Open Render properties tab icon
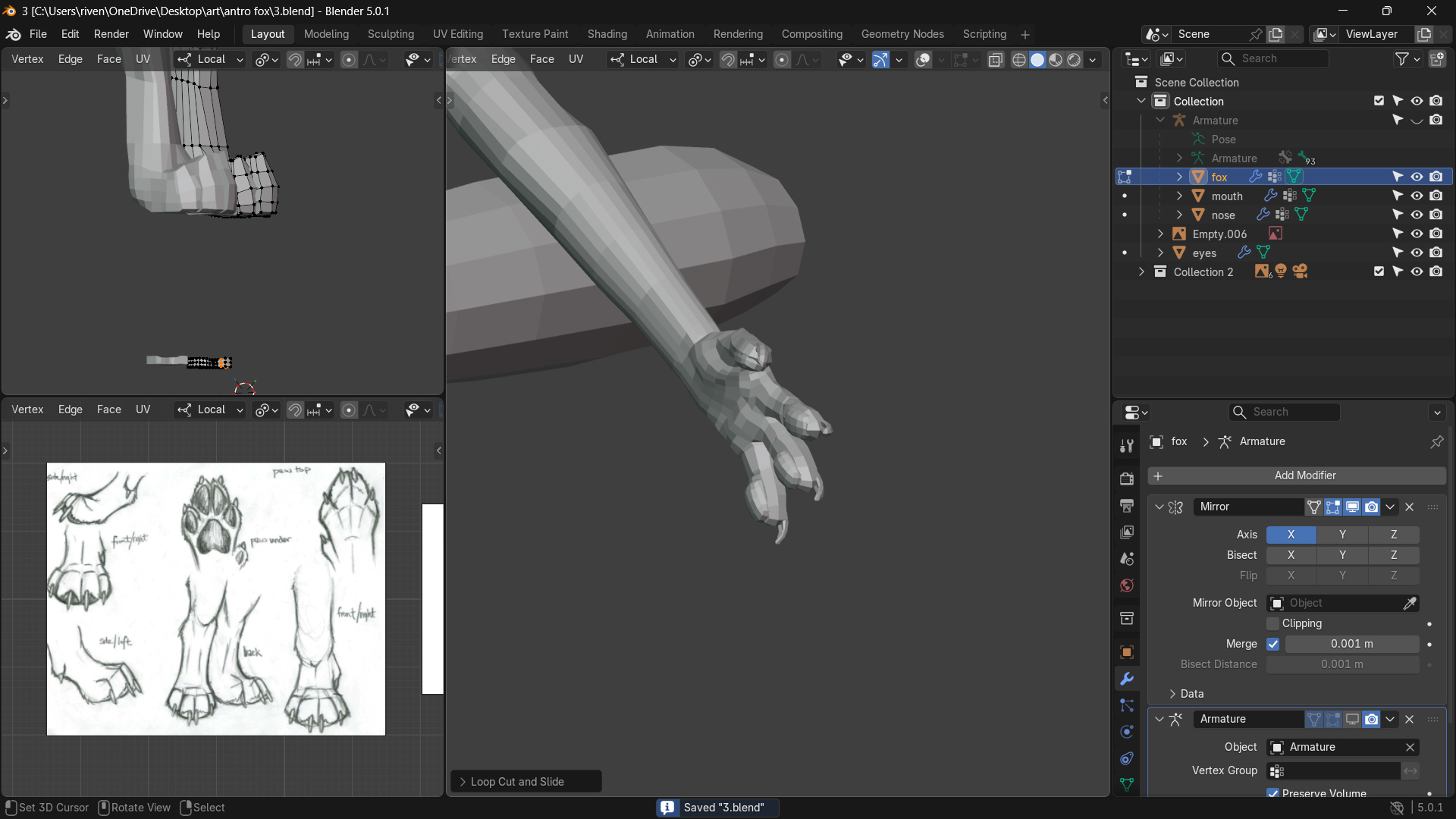This screenshot has width=1456, height=819. [x=1127, y=479]
